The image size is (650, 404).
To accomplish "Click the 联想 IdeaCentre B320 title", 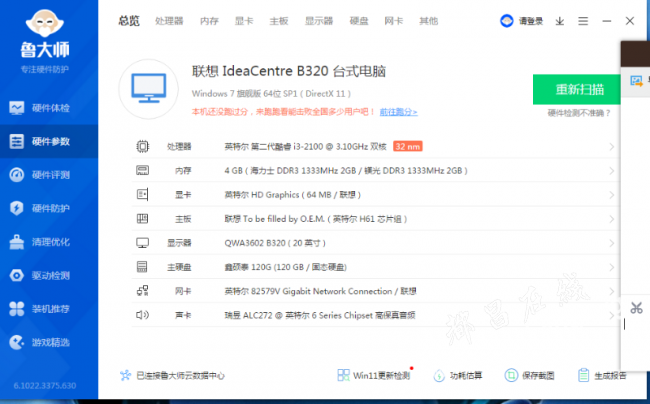I will point(289,71).
